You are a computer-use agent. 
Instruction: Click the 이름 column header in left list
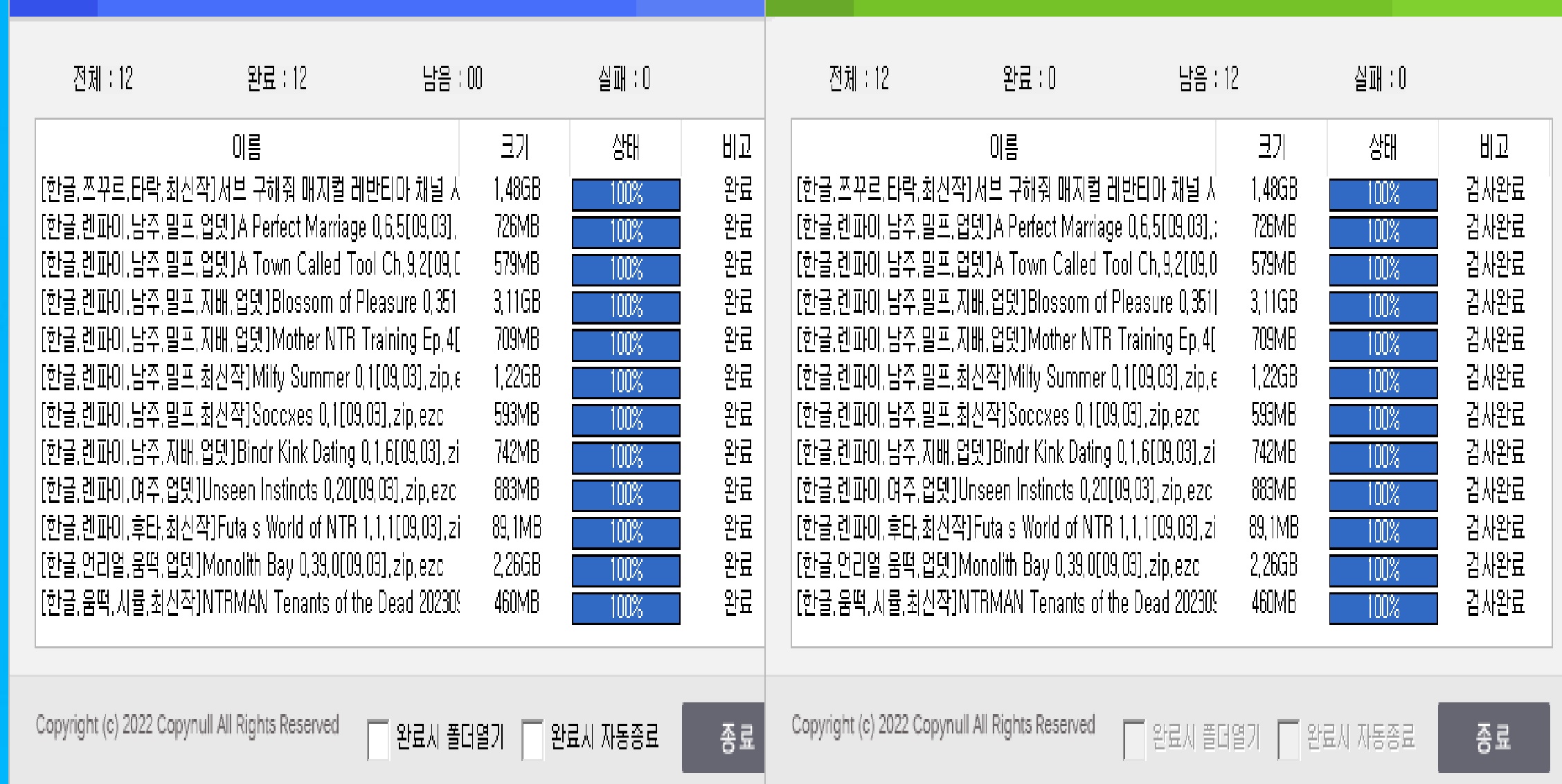(247, 147)
